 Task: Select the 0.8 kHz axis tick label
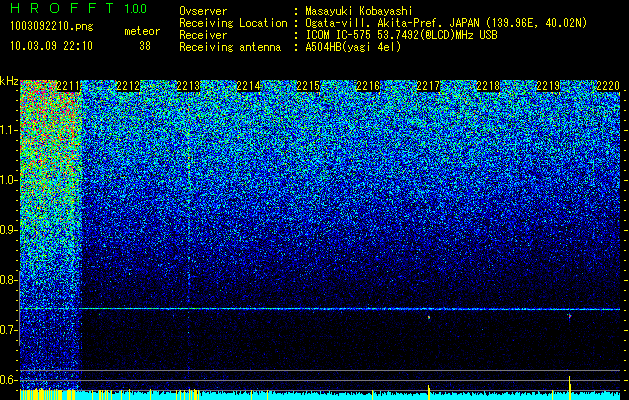pos(8,280)
